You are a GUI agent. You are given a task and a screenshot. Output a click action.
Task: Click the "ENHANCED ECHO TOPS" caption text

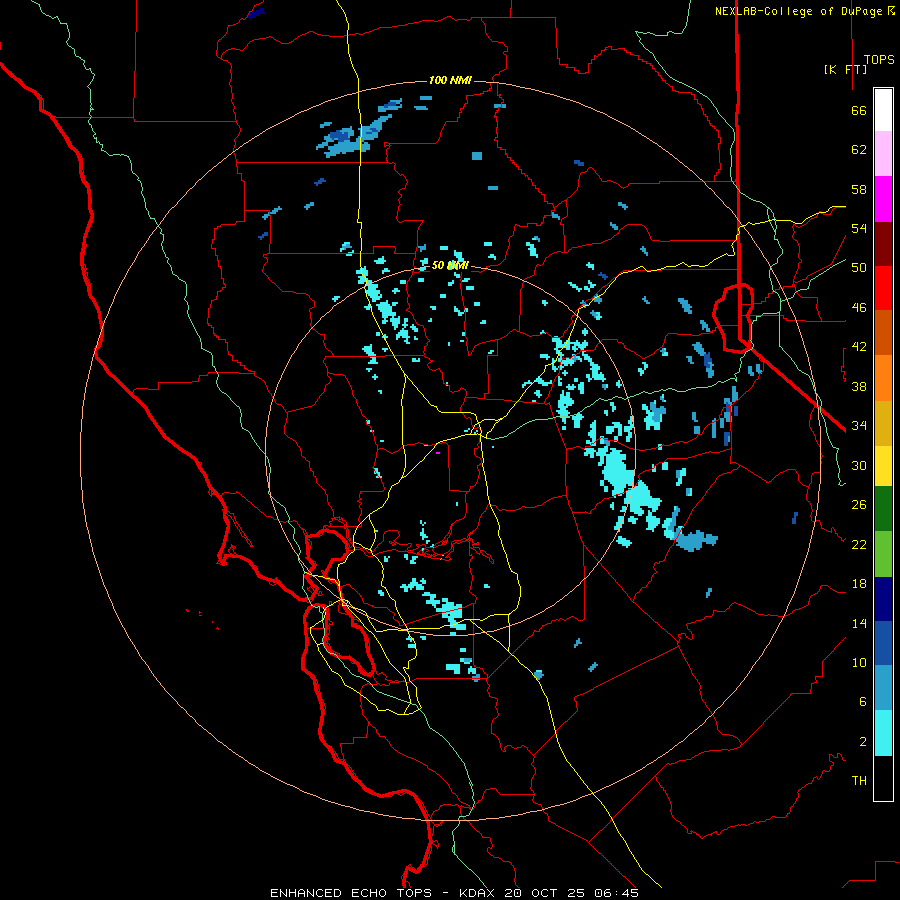point(351,893)
